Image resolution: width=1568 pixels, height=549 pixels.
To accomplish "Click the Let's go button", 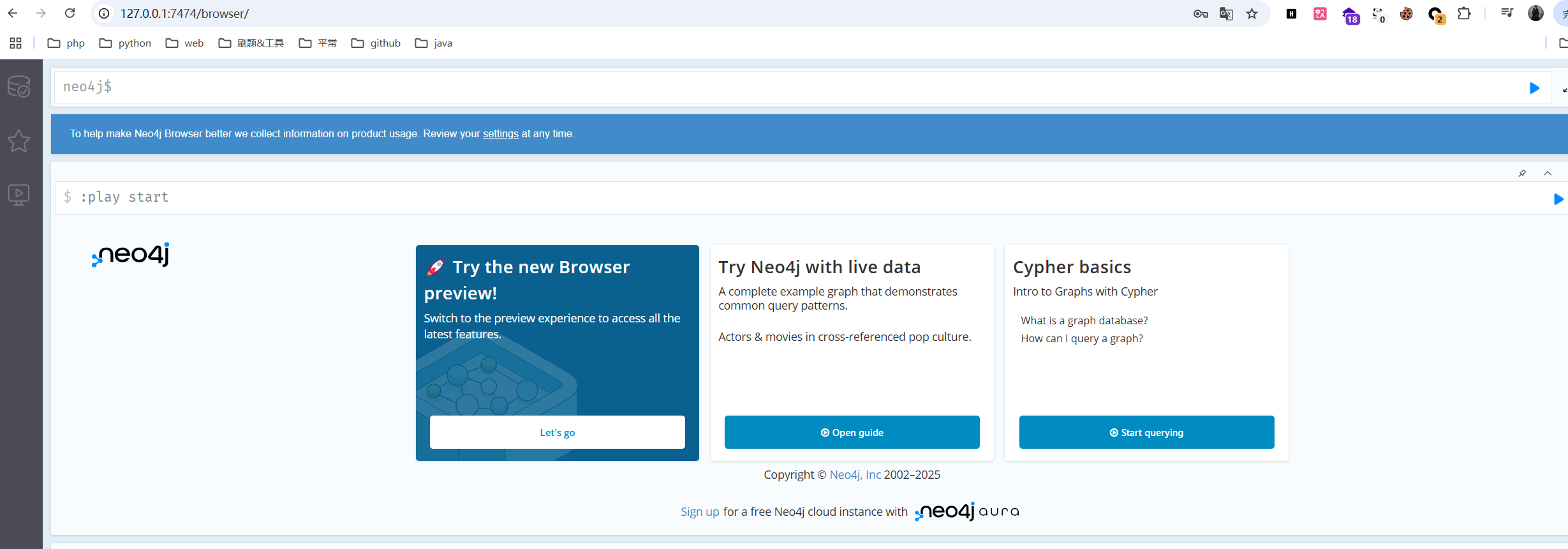I will pos(558,432).
